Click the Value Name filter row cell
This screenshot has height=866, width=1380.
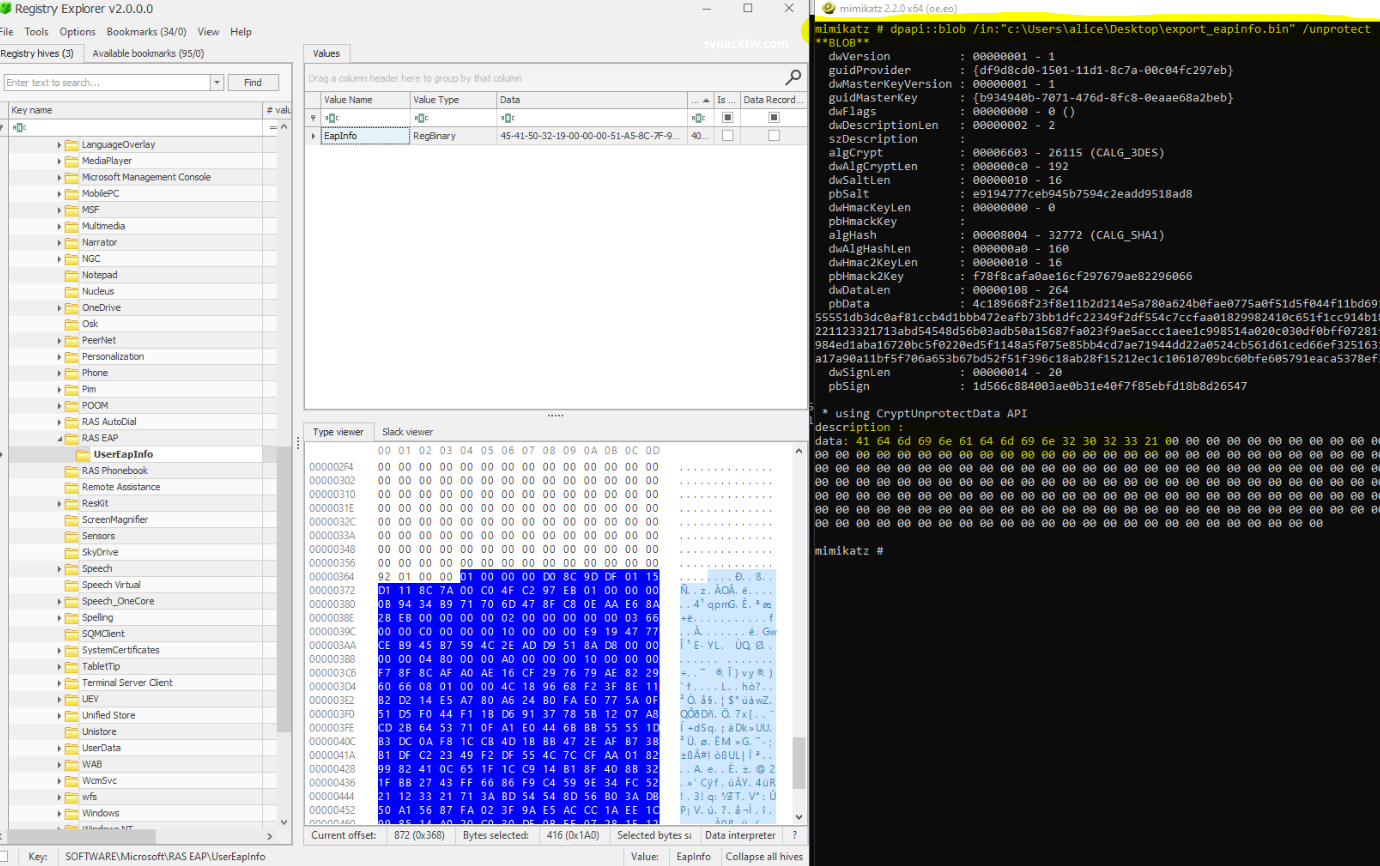(x=365, y=117)
